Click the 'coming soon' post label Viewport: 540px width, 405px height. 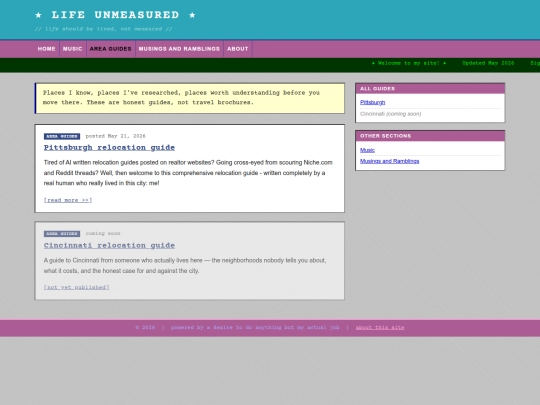[103, 233]
